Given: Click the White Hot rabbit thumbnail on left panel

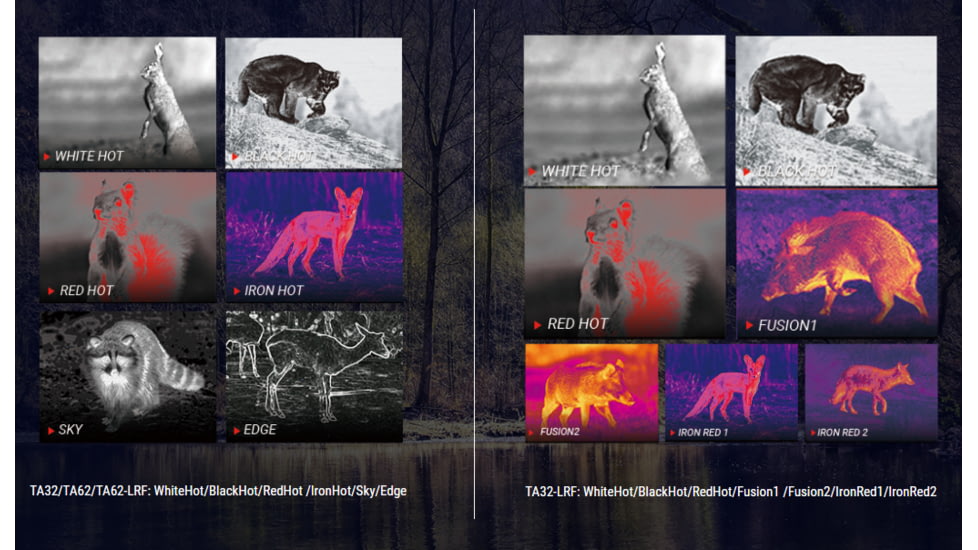Looking at the screenshot, I should coord(127,102).
